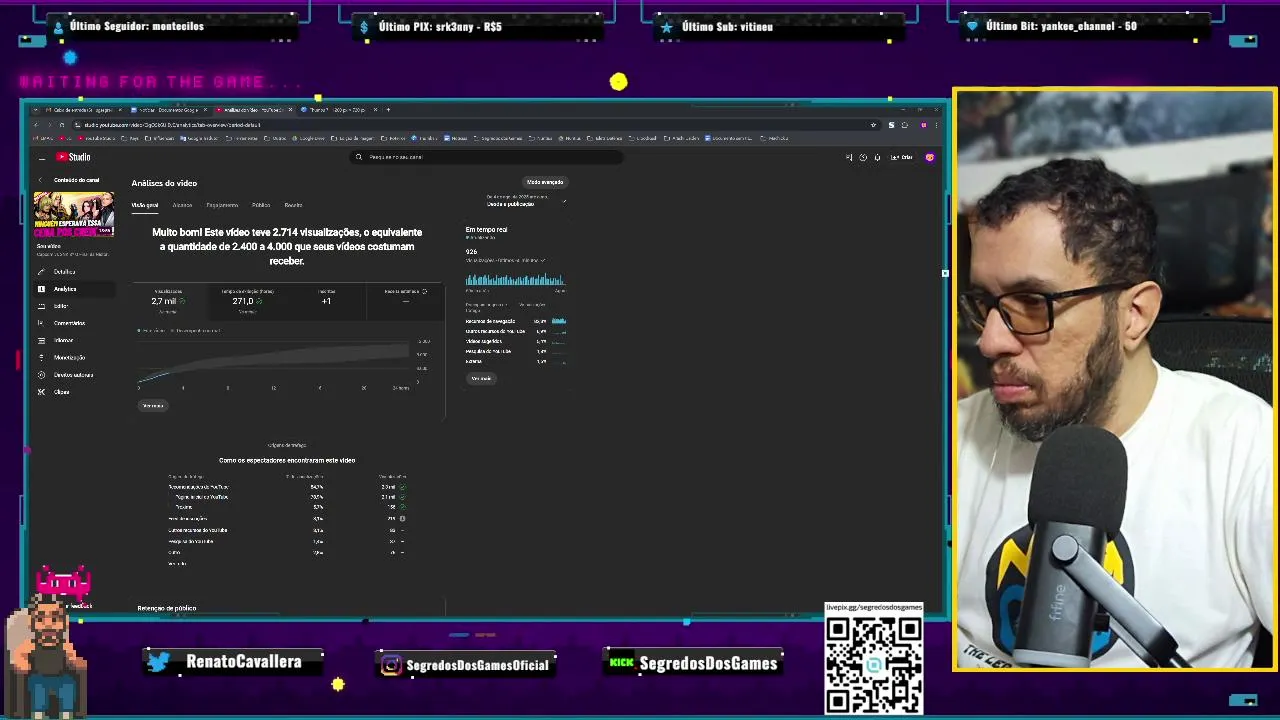Select the Tempo de exibição metric card
1280x720 pixels.
click(x=247, y=300)
